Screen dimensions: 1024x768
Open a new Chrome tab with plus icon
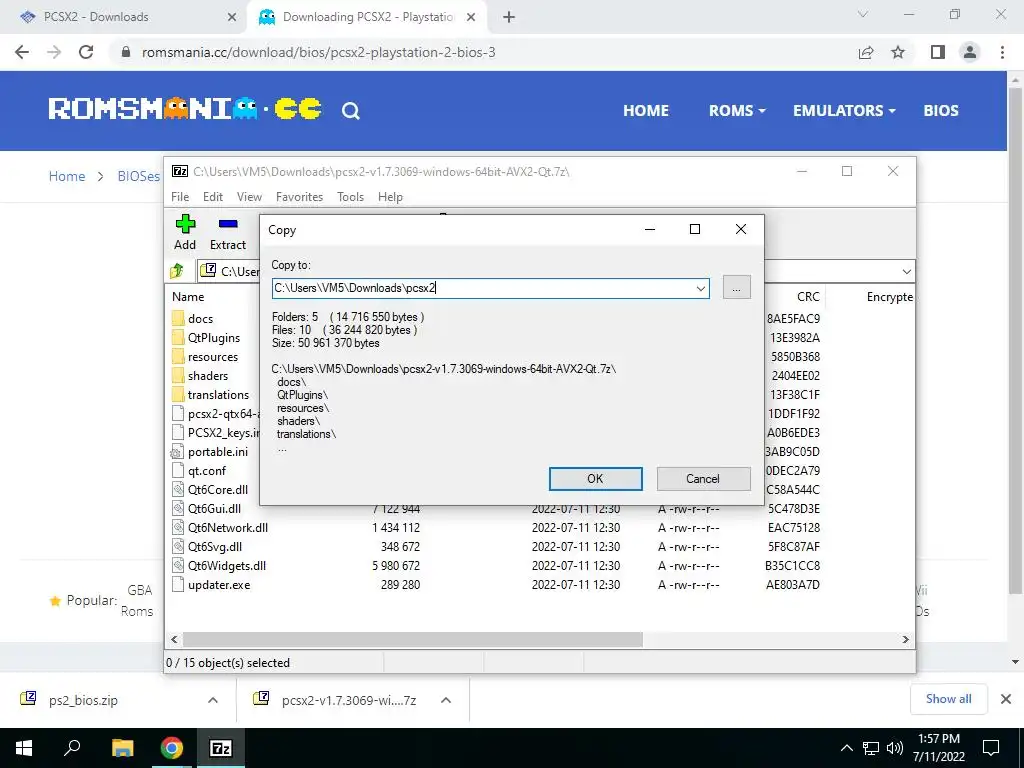pos(509,18)
